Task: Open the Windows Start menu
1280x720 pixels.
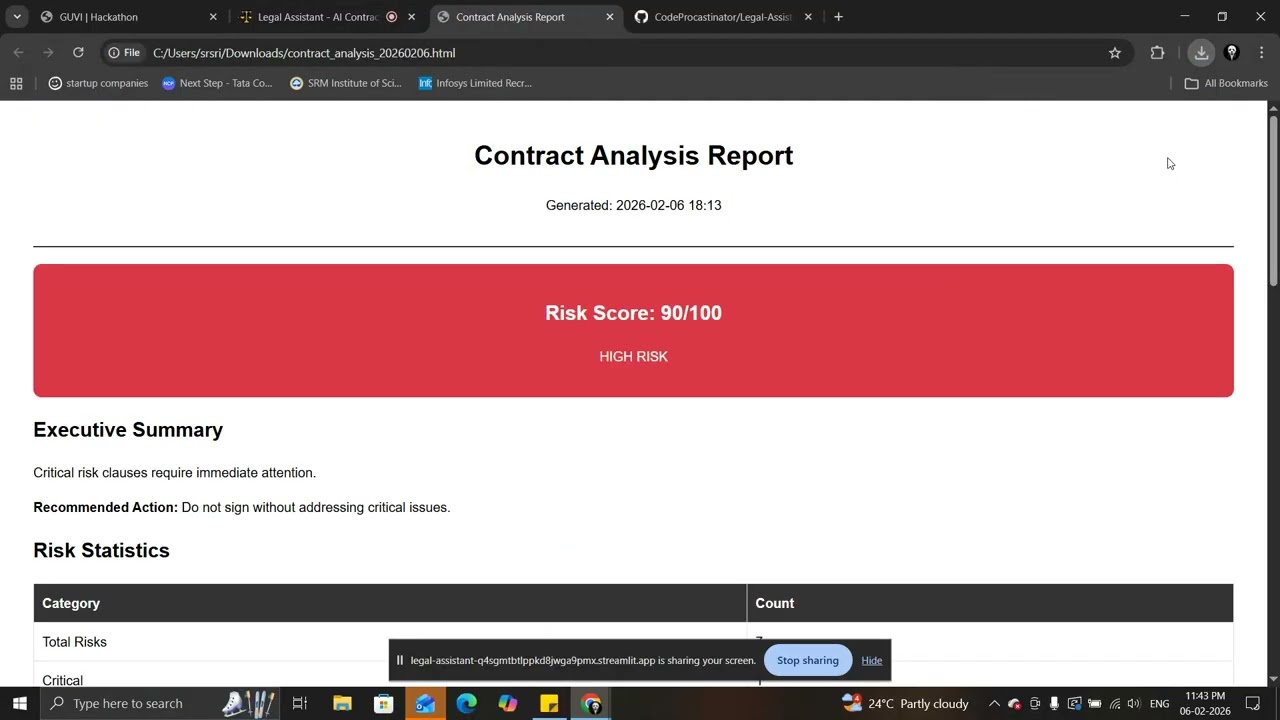Action: click(x=19, y=703)
